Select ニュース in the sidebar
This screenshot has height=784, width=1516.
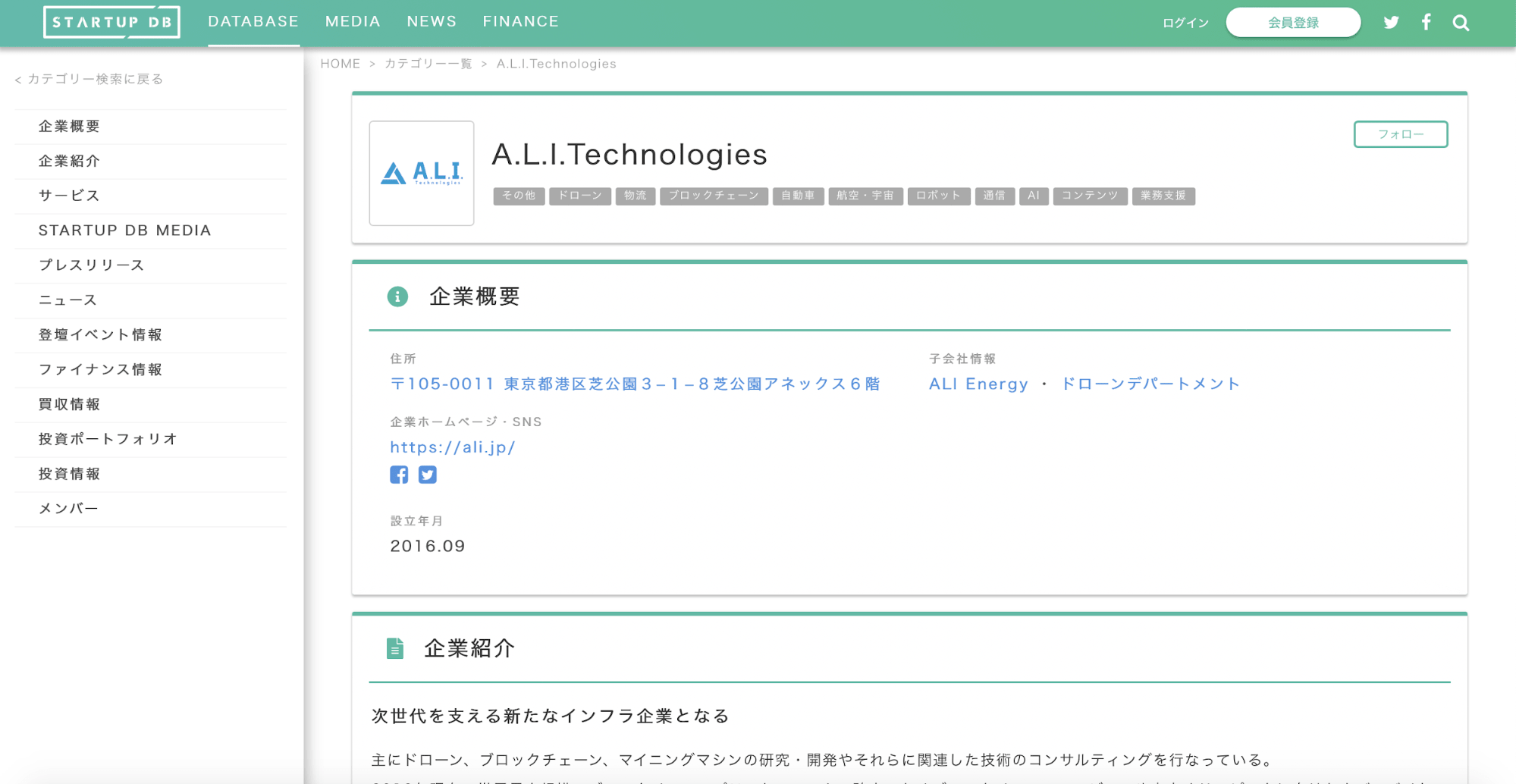click(x=150, y=301)
